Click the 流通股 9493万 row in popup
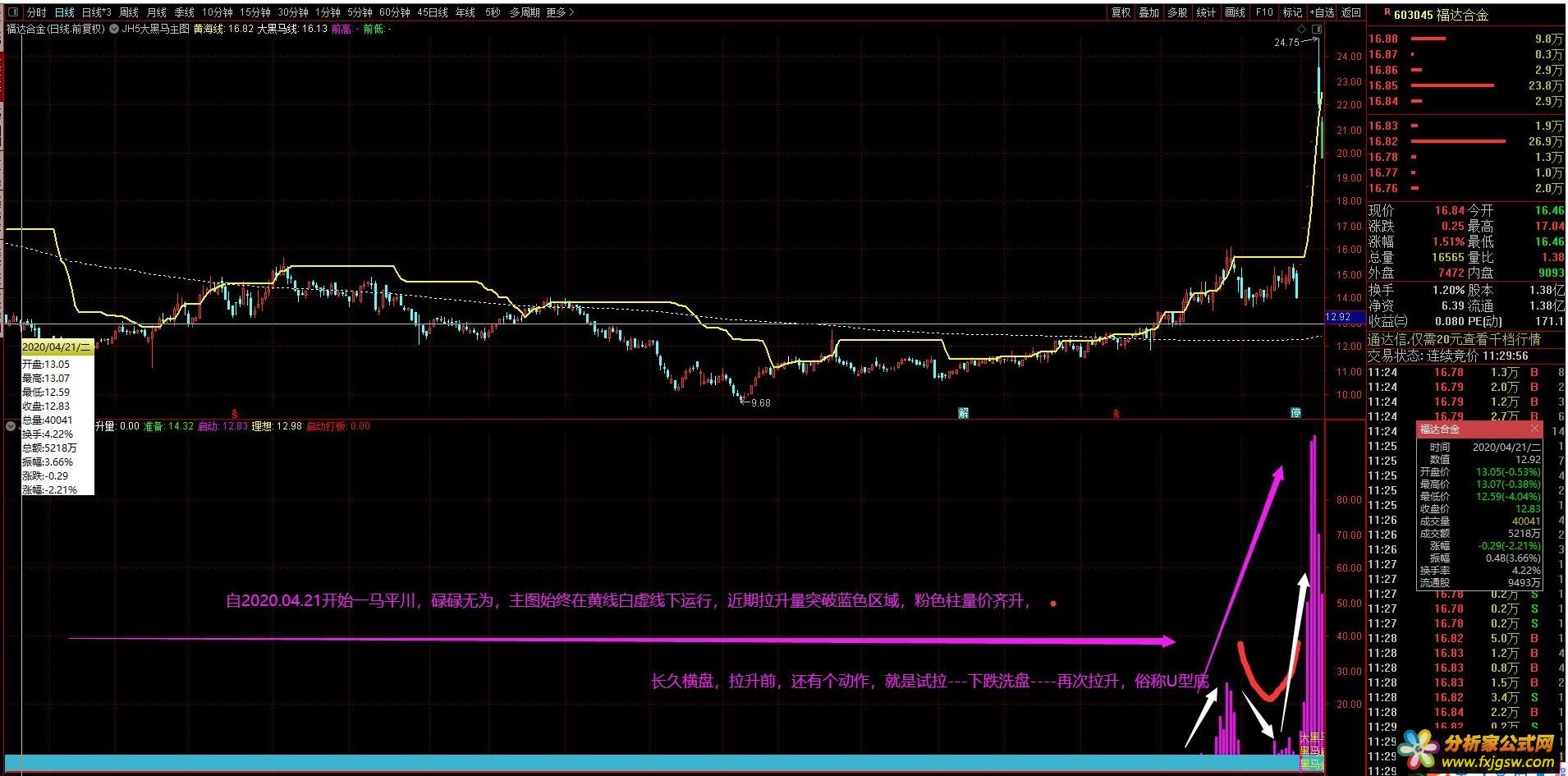This screenshot has width=1568, height=776. pos(1479,582)
